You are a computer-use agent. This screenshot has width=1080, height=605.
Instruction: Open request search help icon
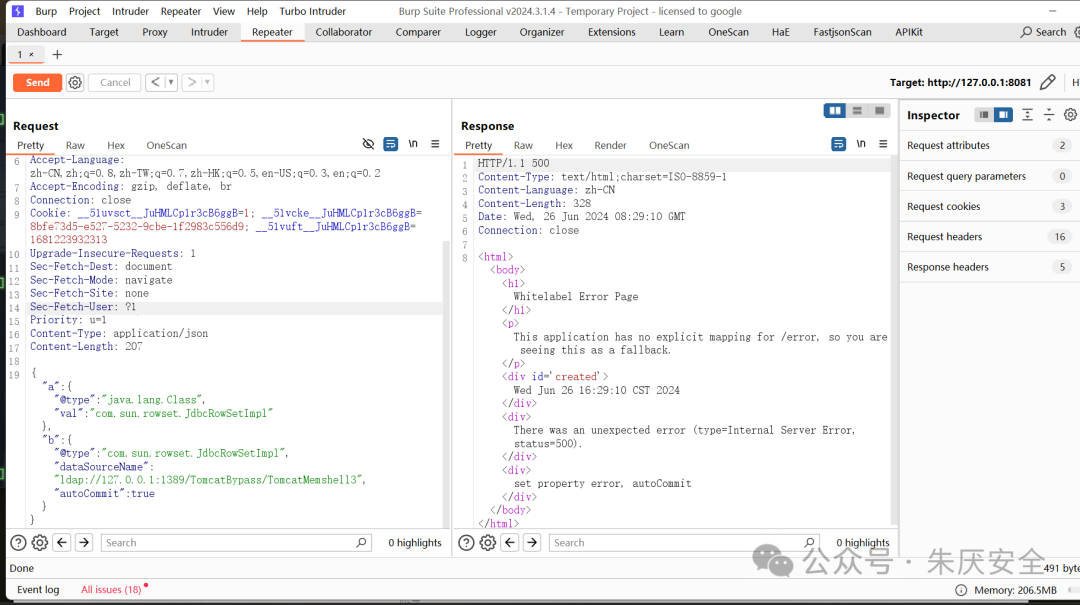click(19, 543)
